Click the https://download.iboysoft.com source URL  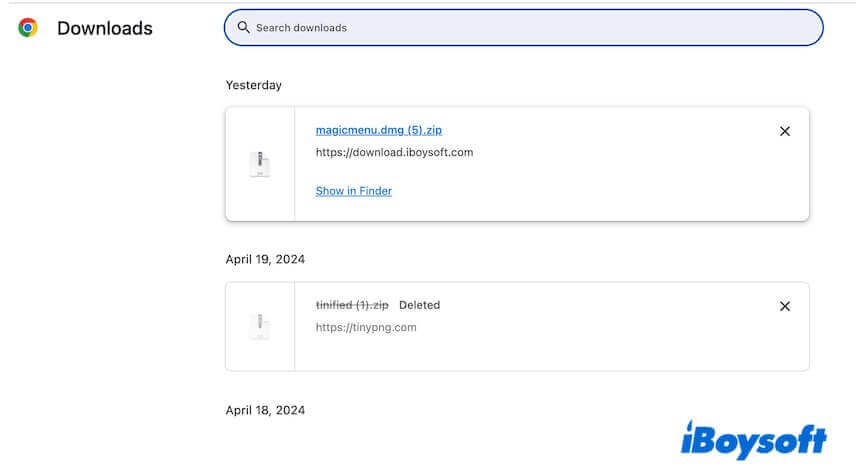click(394, 152)
